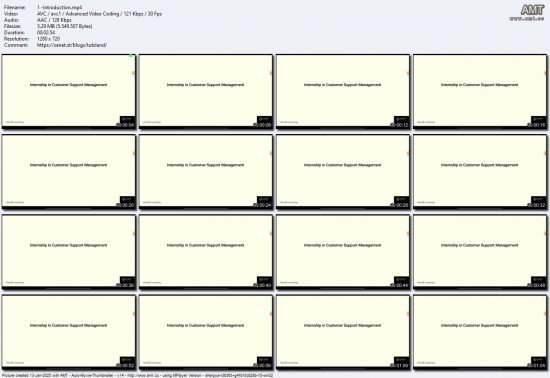Choose the thumbnail marked 00:00:32

click(x=480, y=171)
